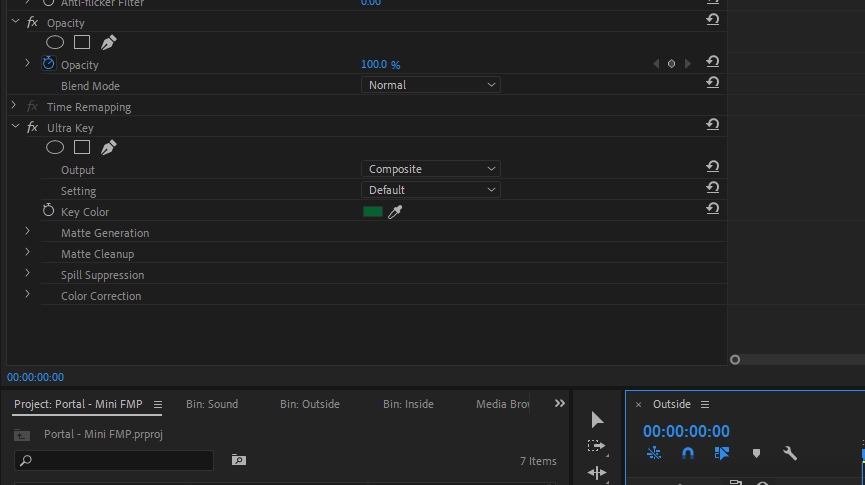865x485 pixels.
Task: Expand Matte Generation settings
Action: click(28, 231)
